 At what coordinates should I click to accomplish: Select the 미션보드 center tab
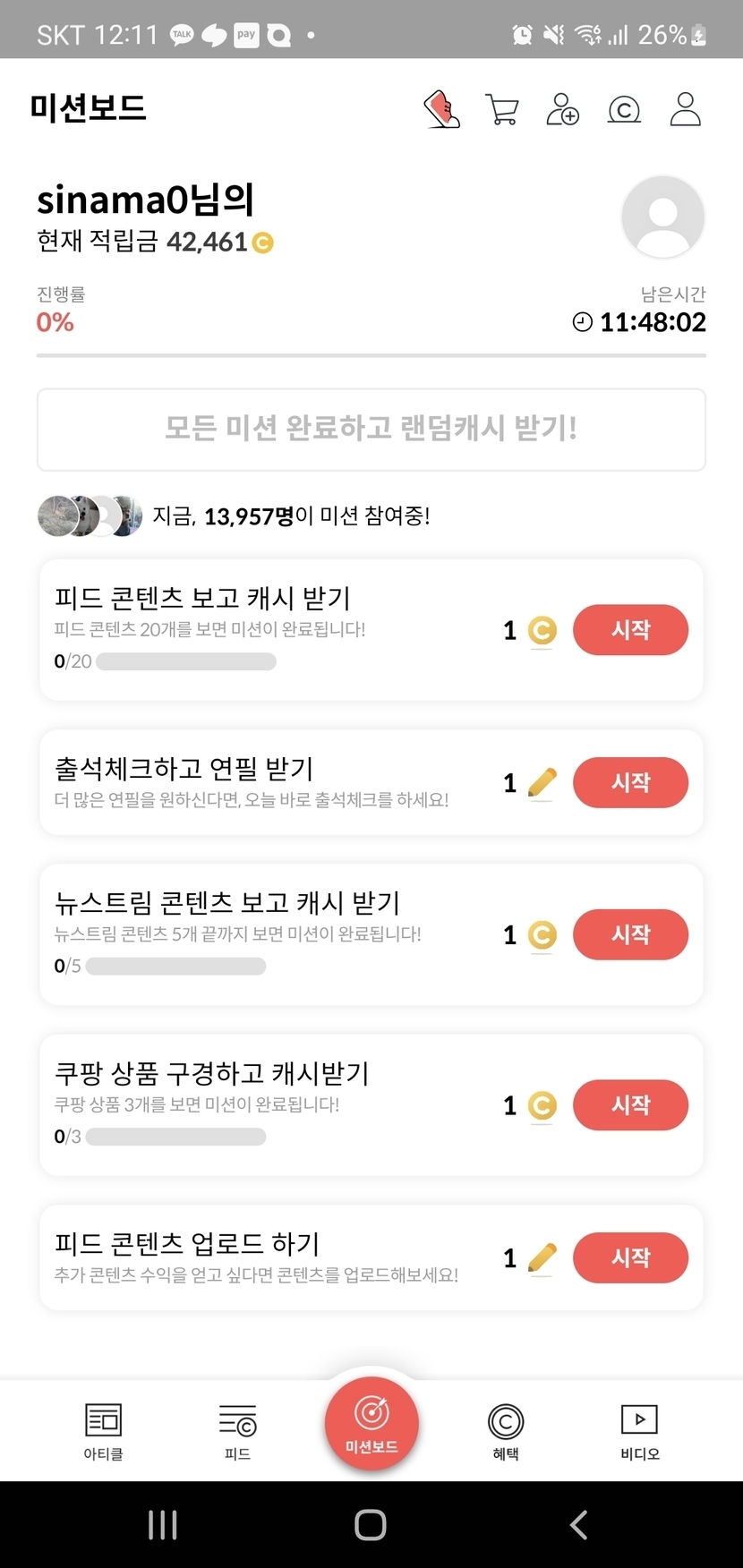(x=371, y=1423)
